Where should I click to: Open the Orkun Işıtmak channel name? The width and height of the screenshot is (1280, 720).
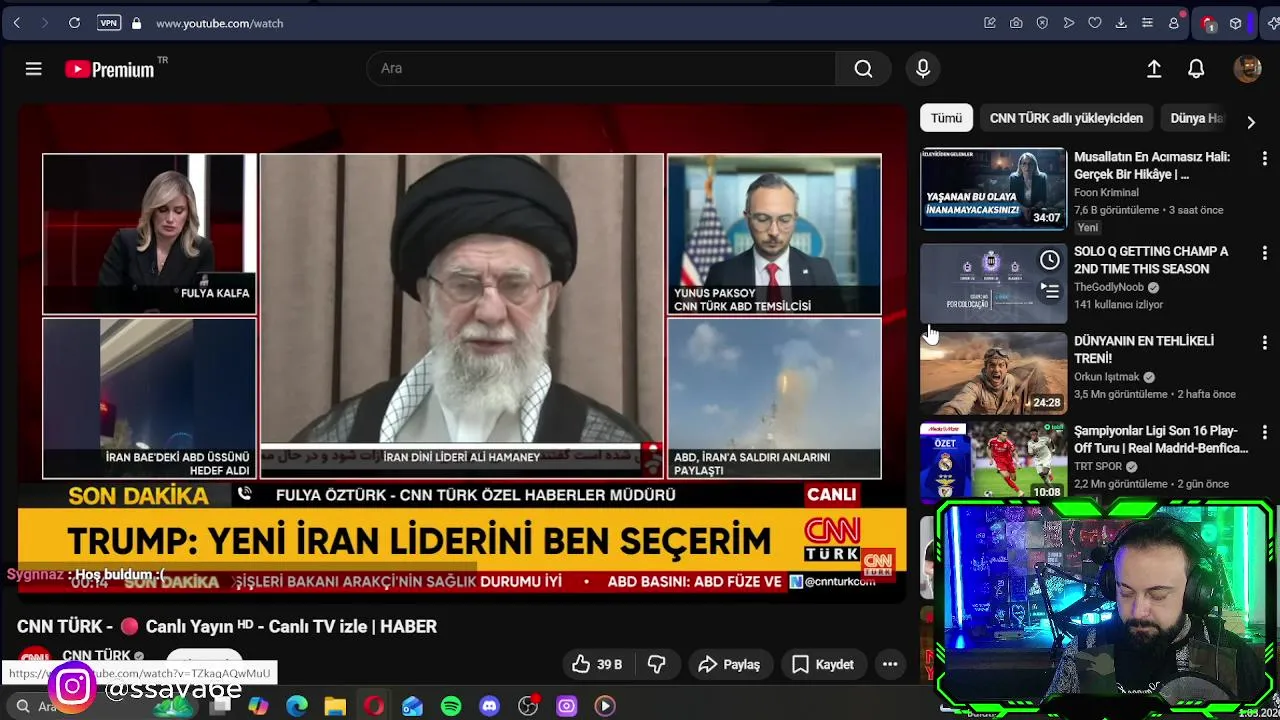coord(1107,377)
